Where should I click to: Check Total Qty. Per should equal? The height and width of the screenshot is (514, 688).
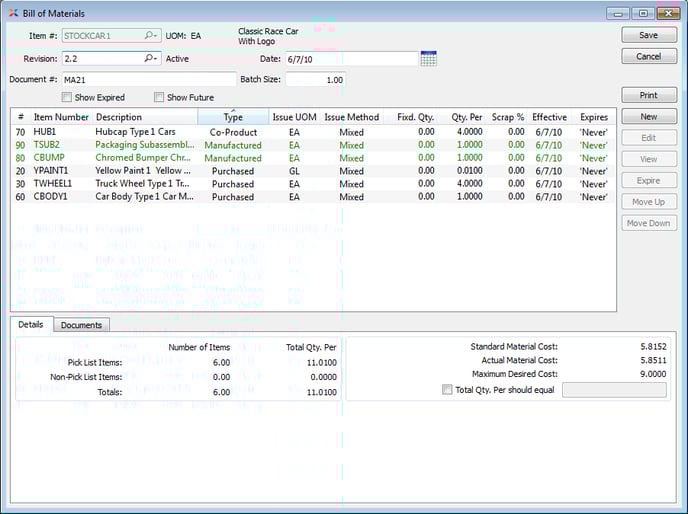click(x=447, y=390)
